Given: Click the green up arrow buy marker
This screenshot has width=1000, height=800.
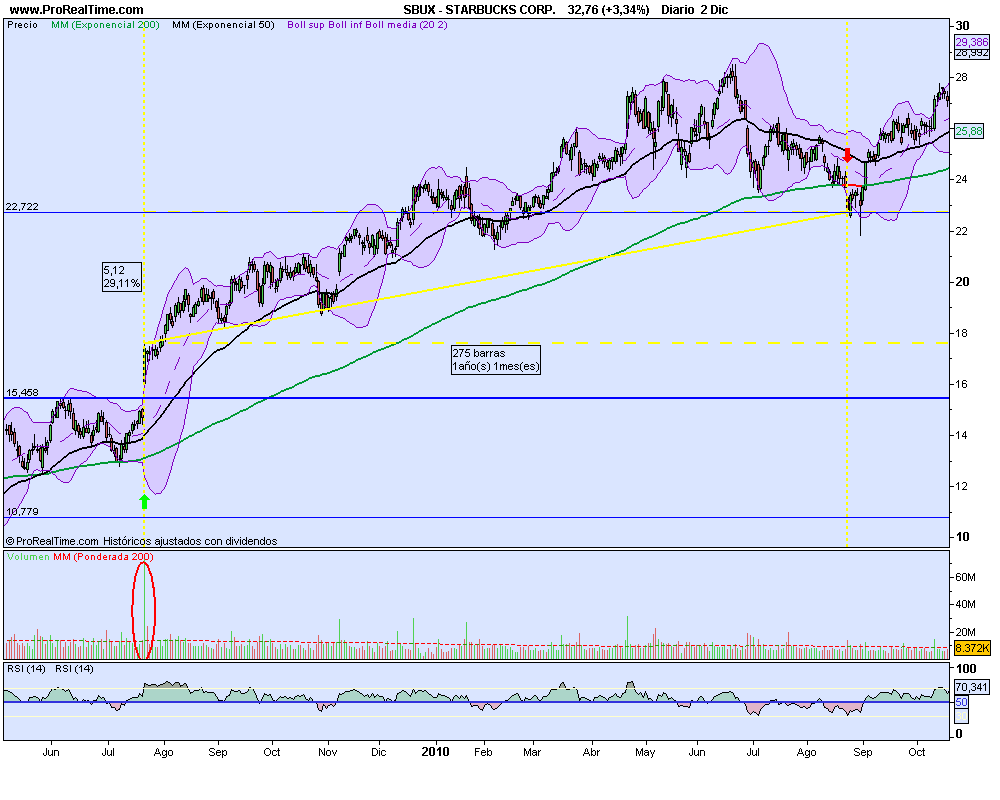Looking at the screenshot, I should coord(144,501).
